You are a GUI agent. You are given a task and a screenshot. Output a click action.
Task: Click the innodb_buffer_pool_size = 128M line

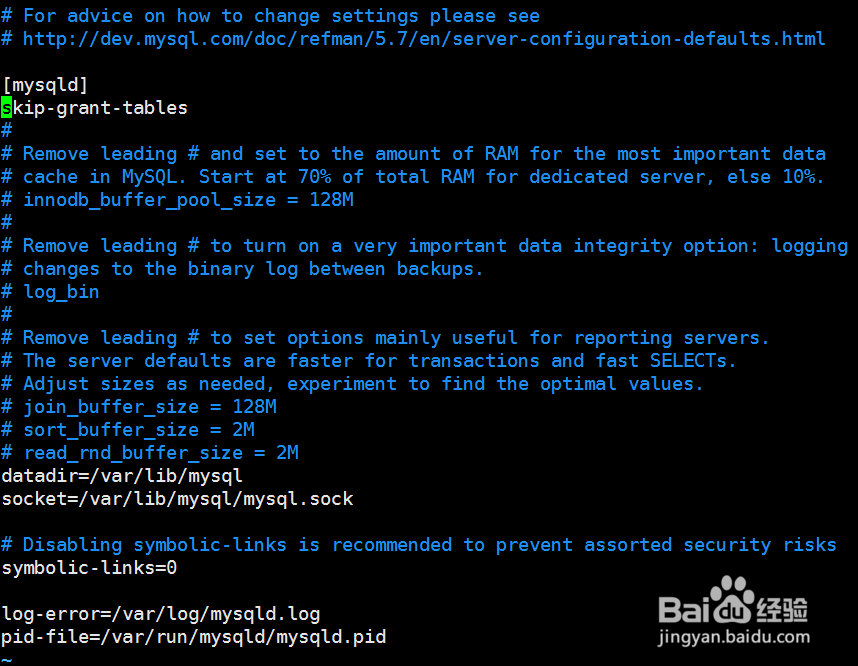(x=188, y=200)
